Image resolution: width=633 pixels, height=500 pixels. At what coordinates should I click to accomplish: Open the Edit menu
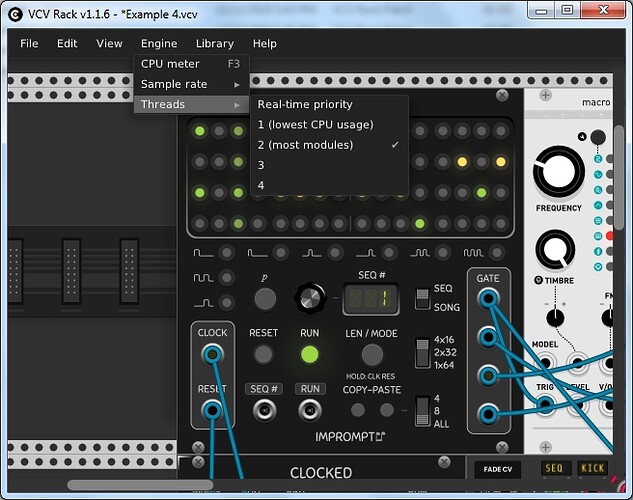tap(67, 44)
